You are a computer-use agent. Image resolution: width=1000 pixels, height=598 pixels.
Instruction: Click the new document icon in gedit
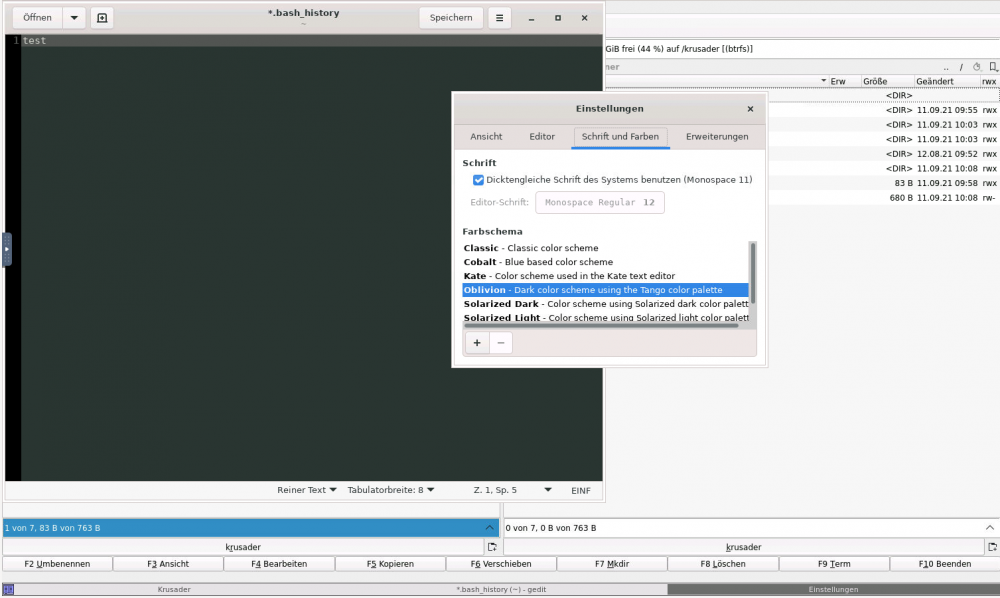pyautogui.click(x=102, y=18)
